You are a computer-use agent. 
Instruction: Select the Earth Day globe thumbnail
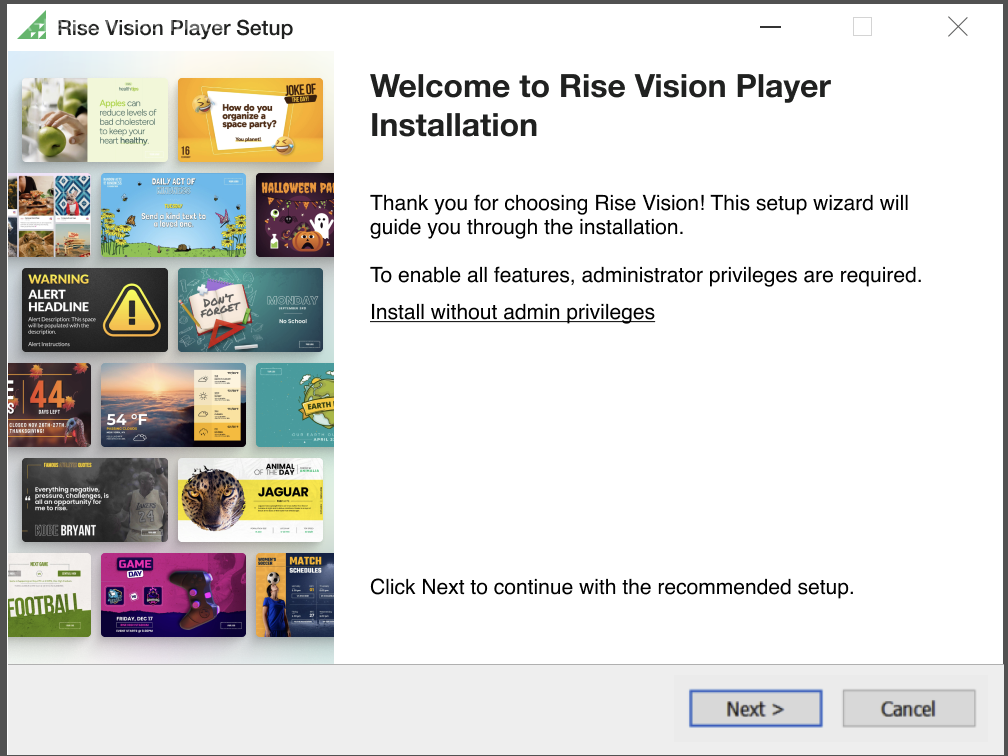pos(294,405)
